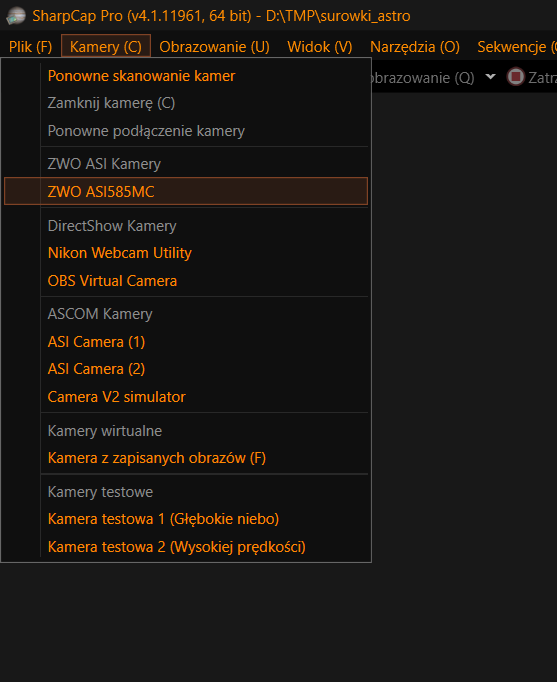The width and height of the screenshot is (557, 682).
Task: Choose ASI Camera (1) ASCOM entry
Action: pos(96,342)
